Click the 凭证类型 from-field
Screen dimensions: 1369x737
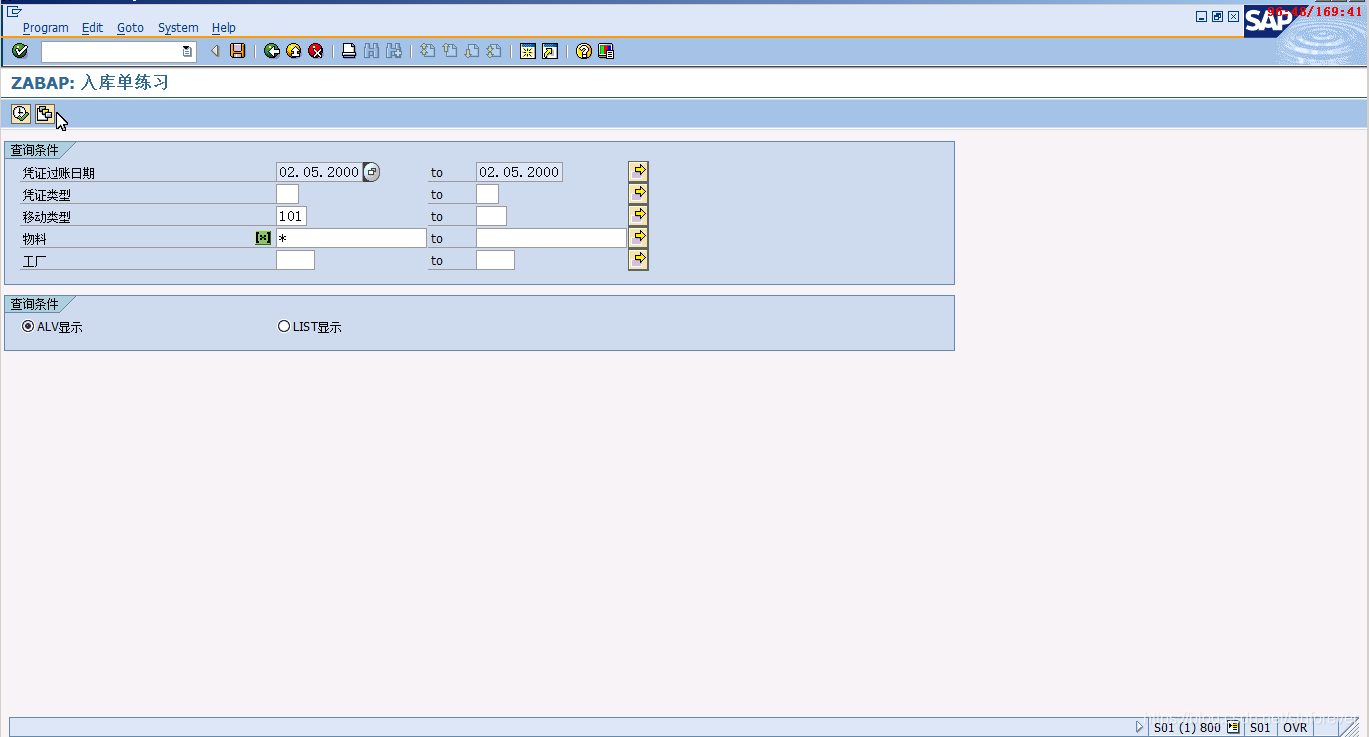[287, 194]
